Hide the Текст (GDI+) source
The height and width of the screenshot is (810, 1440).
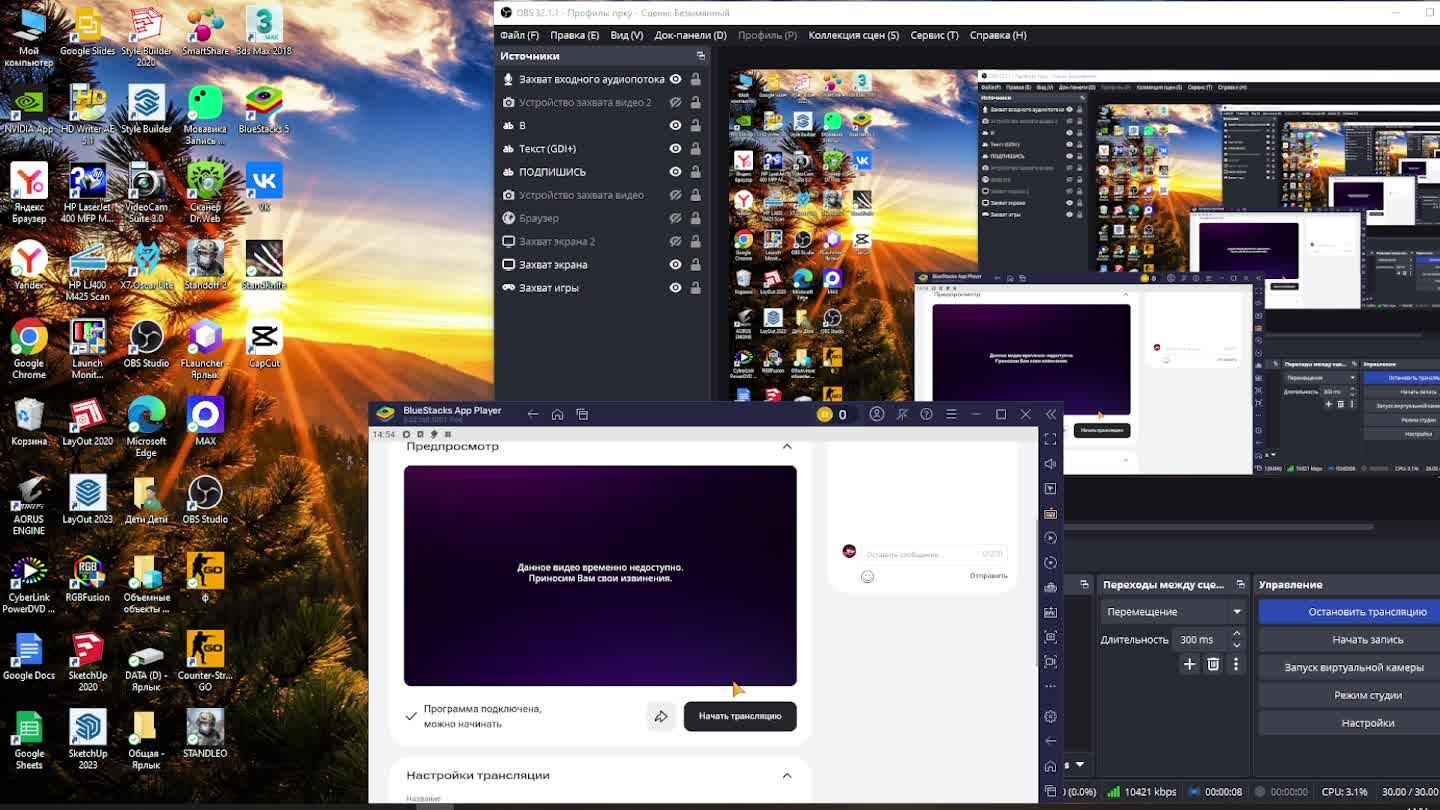click(675, 148)
